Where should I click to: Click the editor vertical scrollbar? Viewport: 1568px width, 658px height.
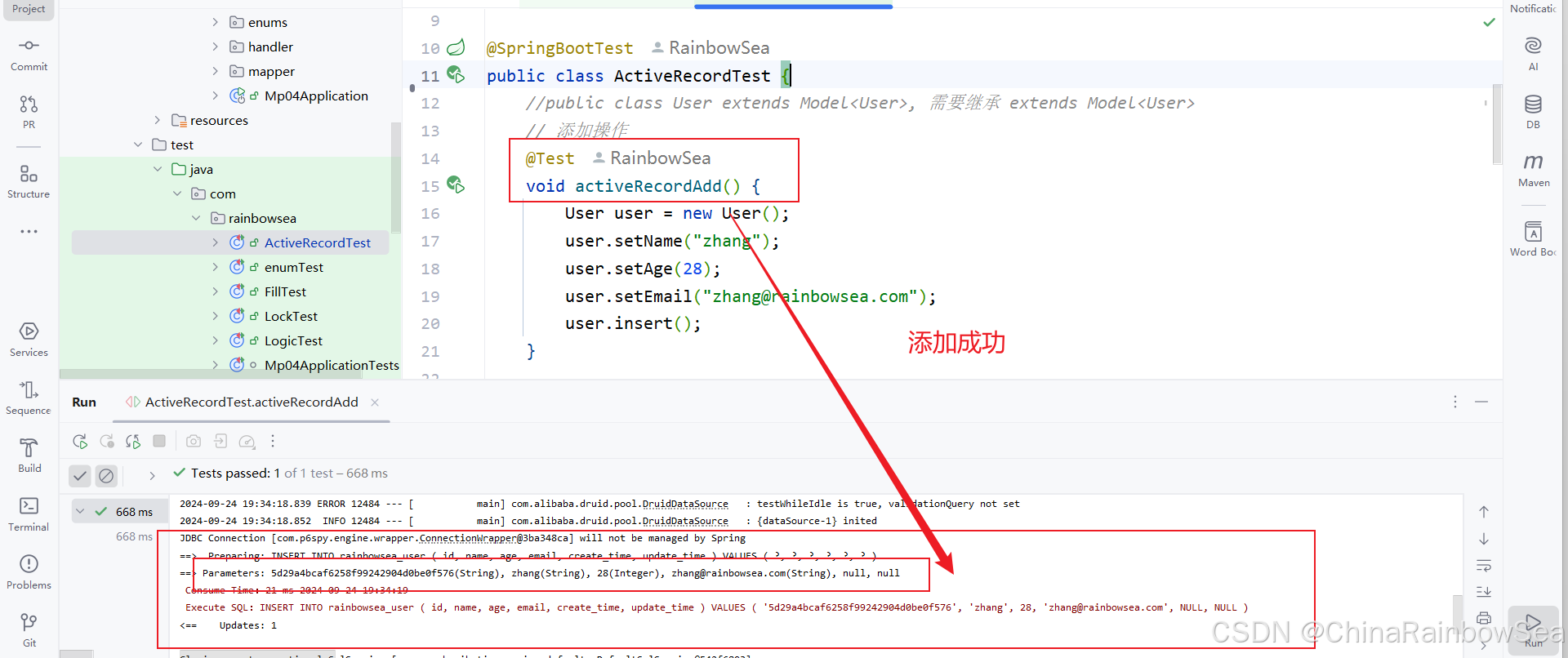tap(1496, 122)
